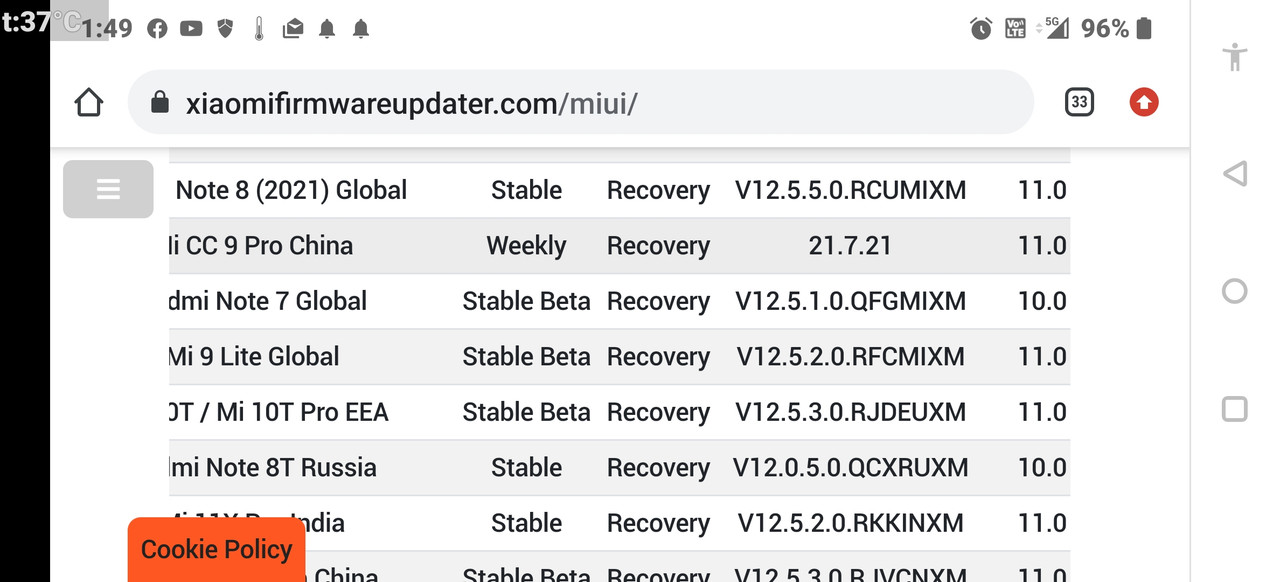Tap Recovery in the V12.5.1.0.QFGMIXM row
This screenshot has height=582, width=1280.
(658, 301)
